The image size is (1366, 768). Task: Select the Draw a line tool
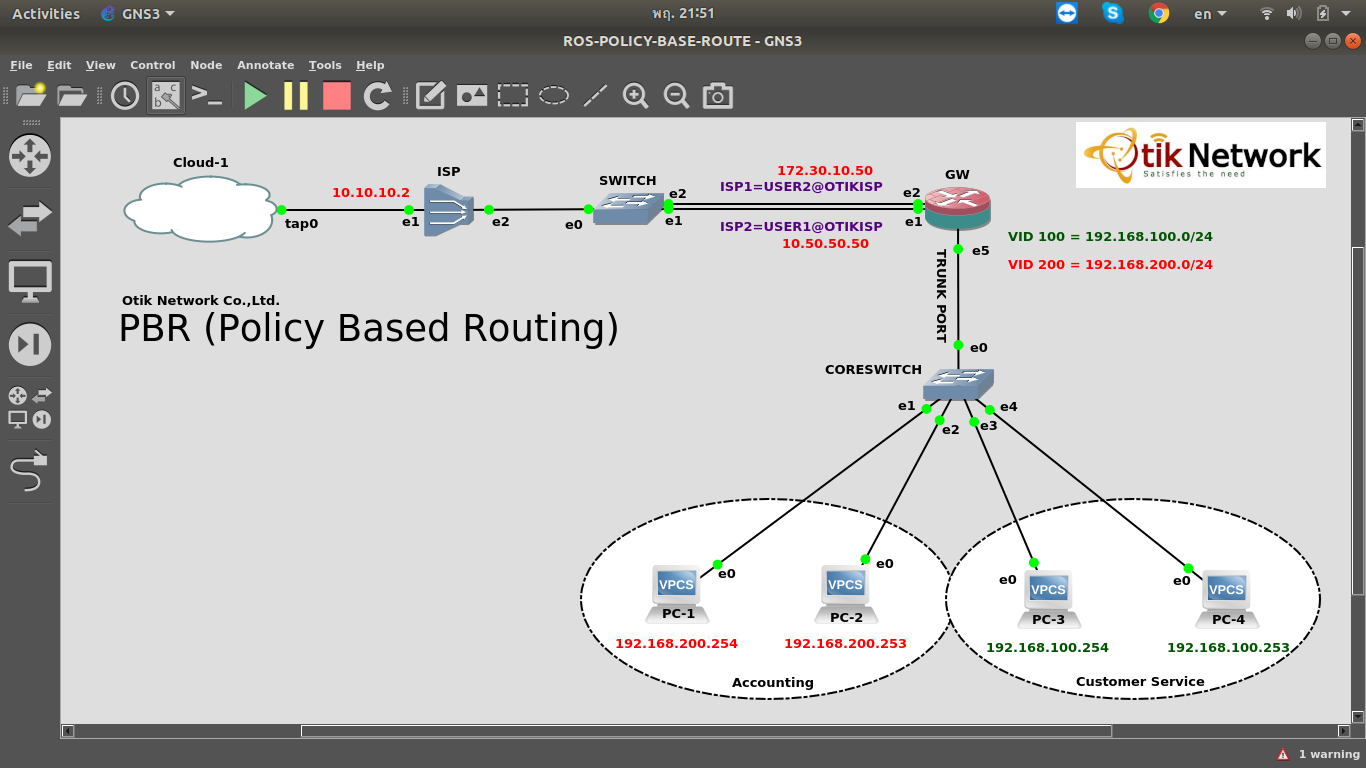click(x=595, y=96)
